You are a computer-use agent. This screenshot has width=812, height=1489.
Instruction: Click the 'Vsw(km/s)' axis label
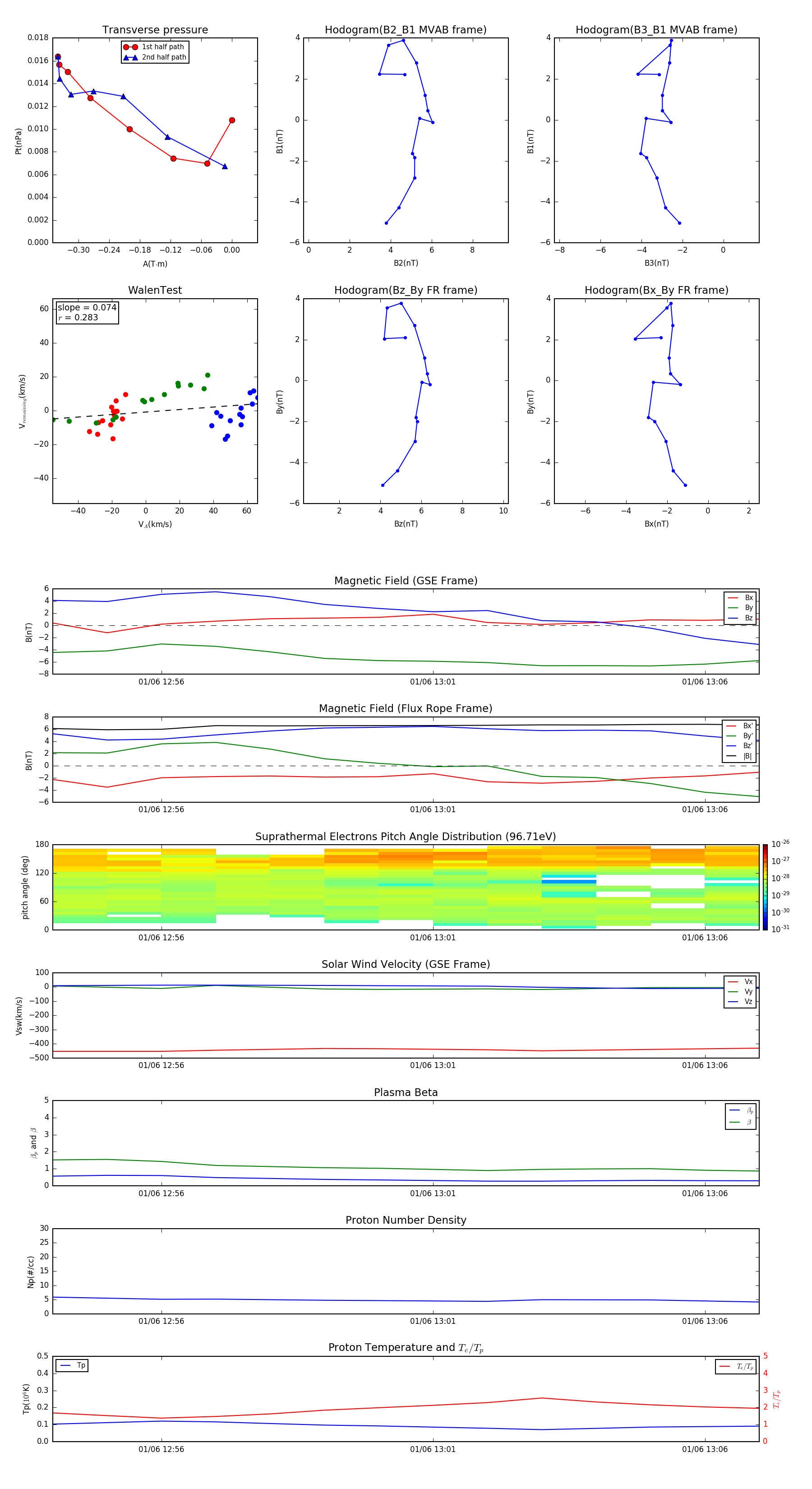pyautogui.click(x=19, y=1016)
